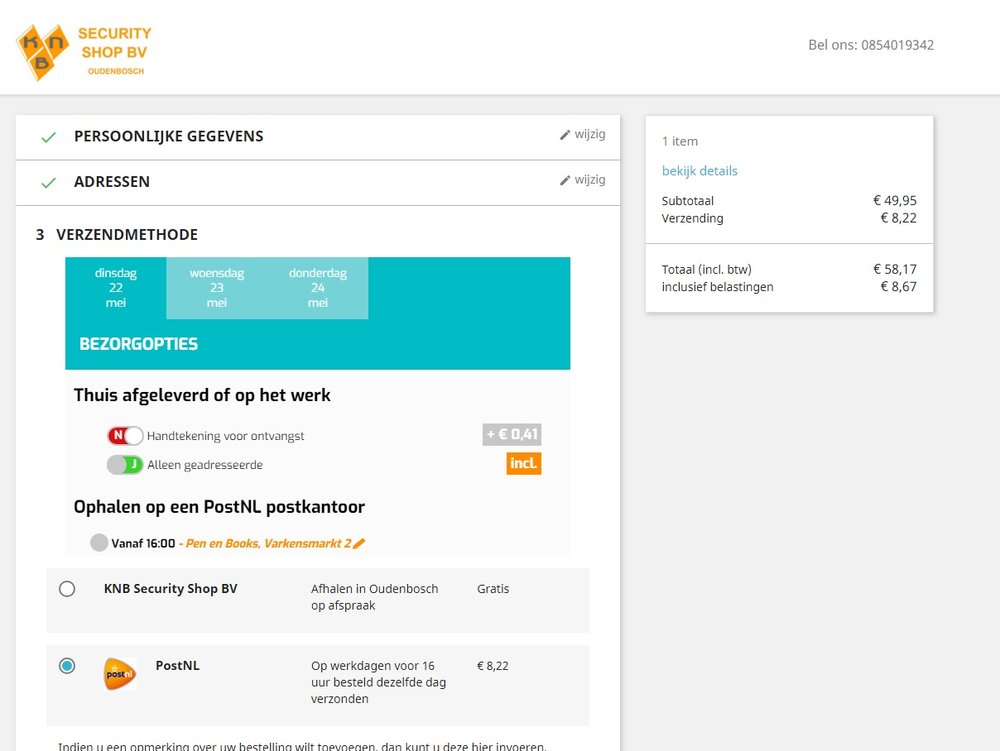This screenshot has width=1000, height=751.
Task: Select the donderdag 24 mei delivery day
Action: (x=318, y=286)
